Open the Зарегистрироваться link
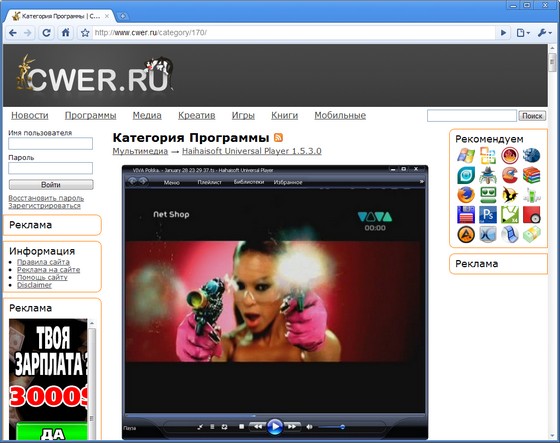The image size is (560, 443). click(44, 206)
